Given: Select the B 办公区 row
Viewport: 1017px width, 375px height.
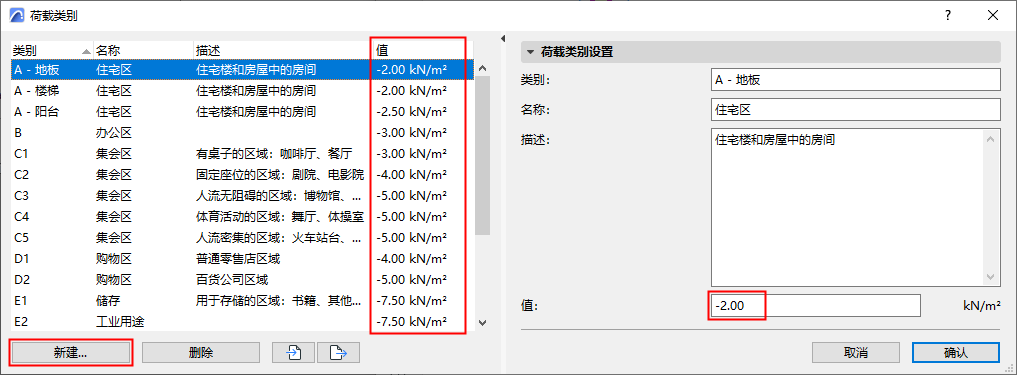Looking at the screenshot, I should [x=242, y=133].
